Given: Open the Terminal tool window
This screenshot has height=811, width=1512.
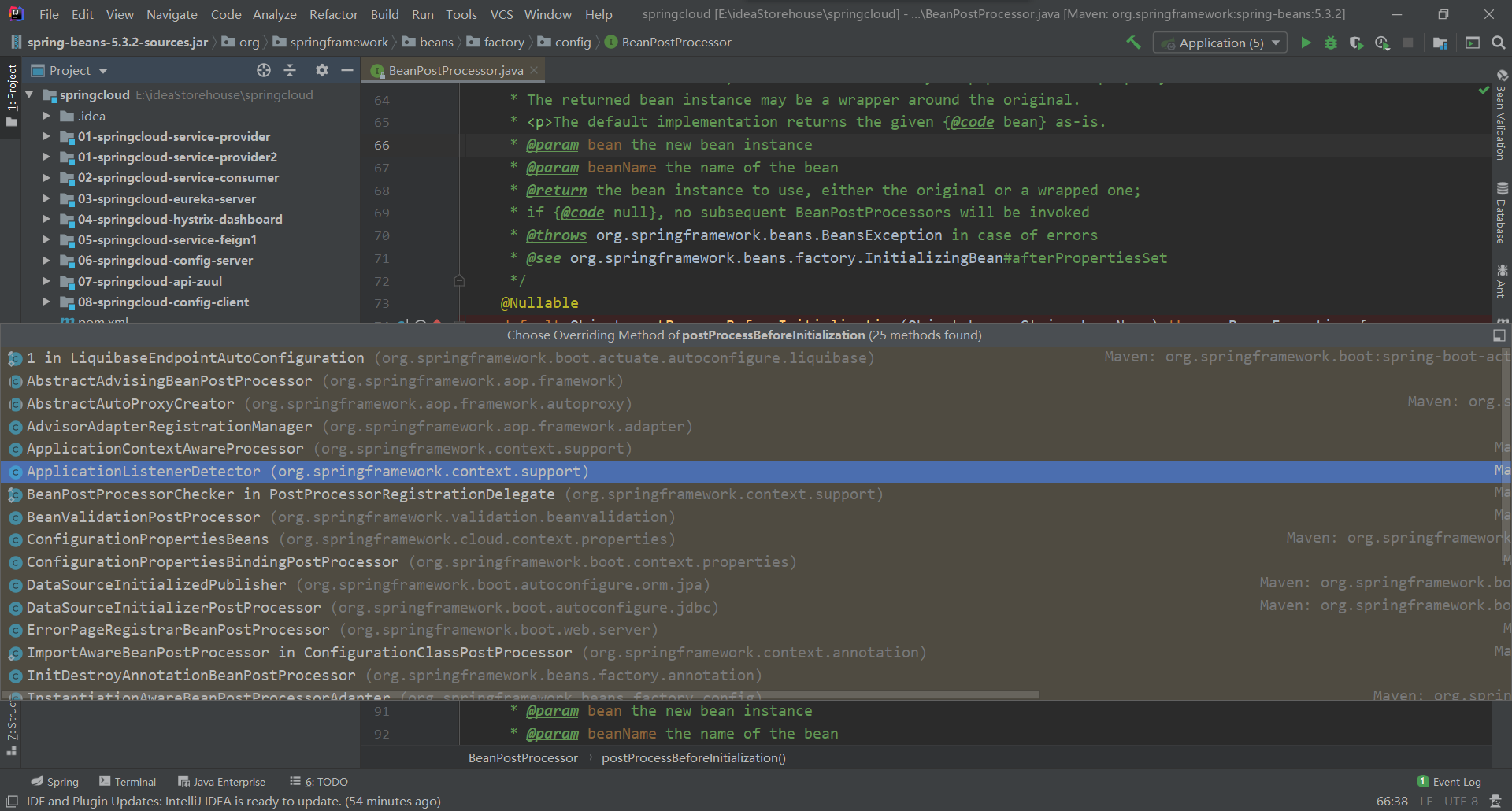Looking at the screenshot, I should [128, 781].
